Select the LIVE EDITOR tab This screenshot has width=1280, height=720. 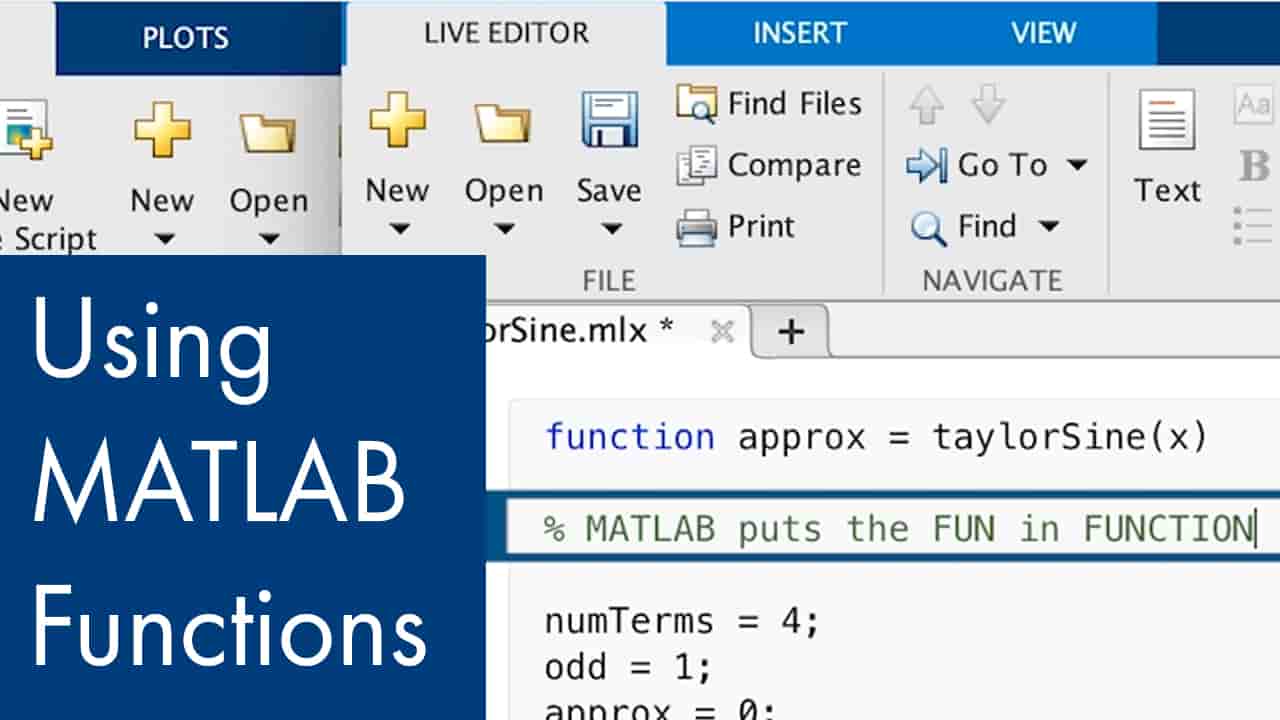click(x=505, y=33)
